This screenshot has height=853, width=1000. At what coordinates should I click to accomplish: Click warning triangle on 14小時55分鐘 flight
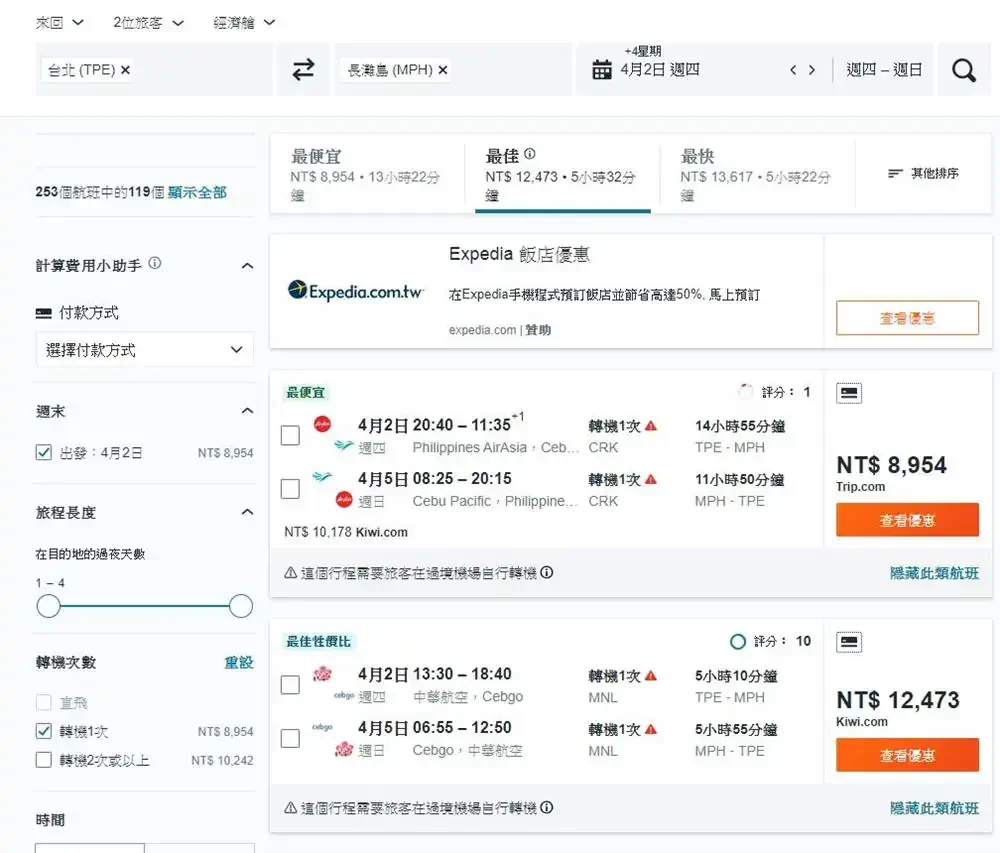(651, 426)
